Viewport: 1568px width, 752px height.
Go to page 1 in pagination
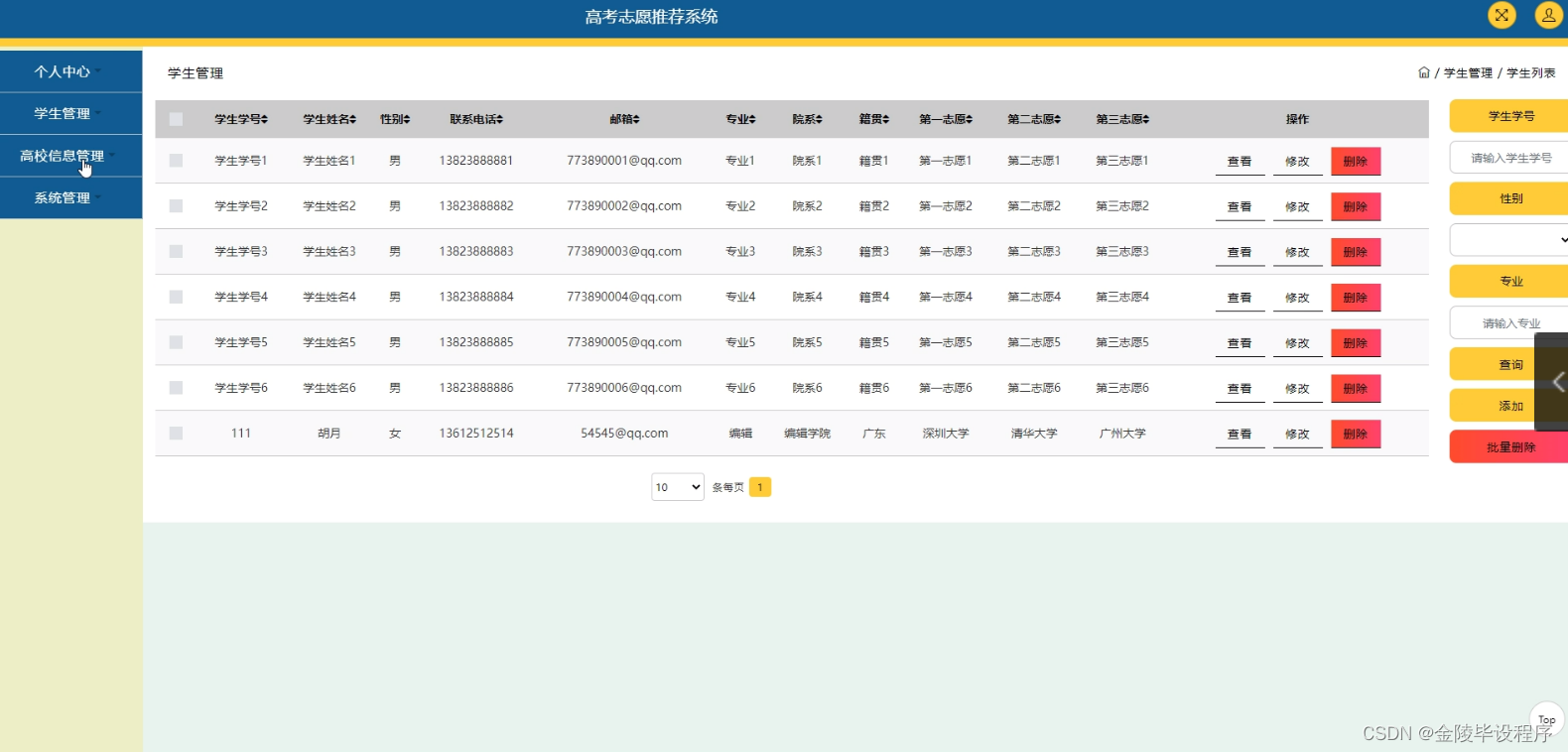[760, 487]
